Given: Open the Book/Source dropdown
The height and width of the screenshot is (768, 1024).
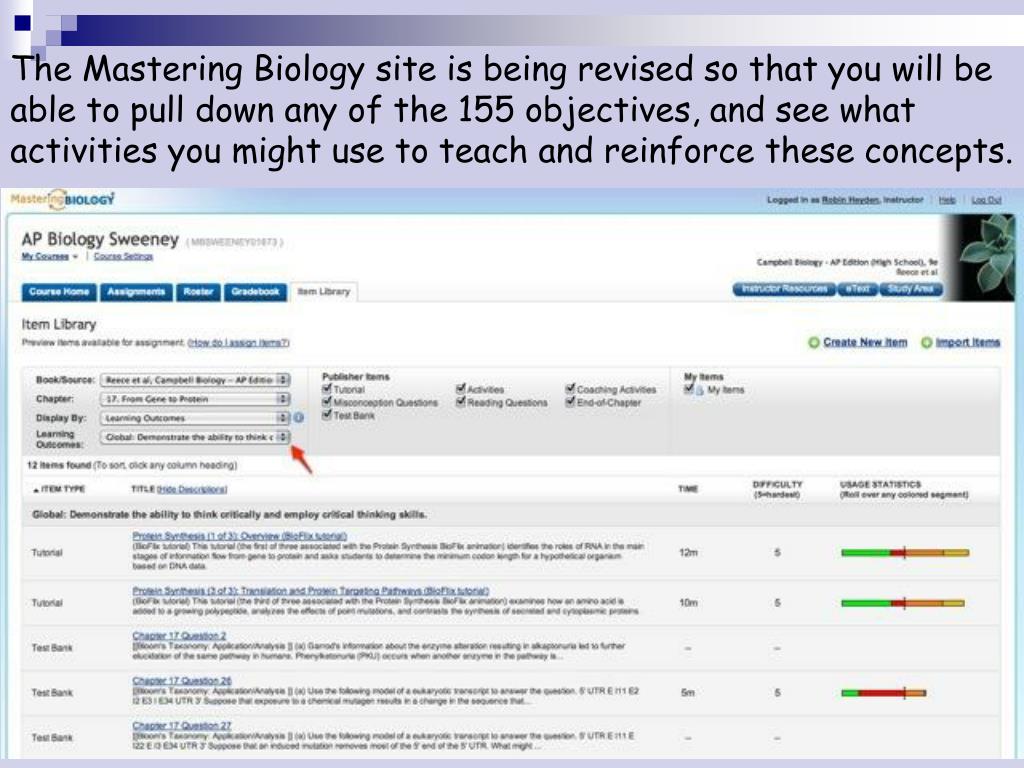Looking at the screenshot, I should (x=195, y=379).
